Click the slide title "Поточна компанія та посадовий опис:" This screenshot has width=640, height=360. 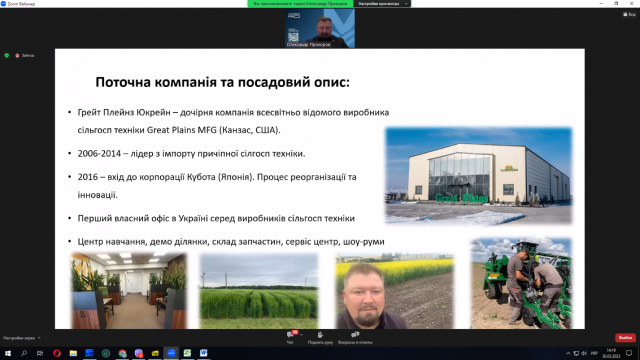[x=222, y=82]
